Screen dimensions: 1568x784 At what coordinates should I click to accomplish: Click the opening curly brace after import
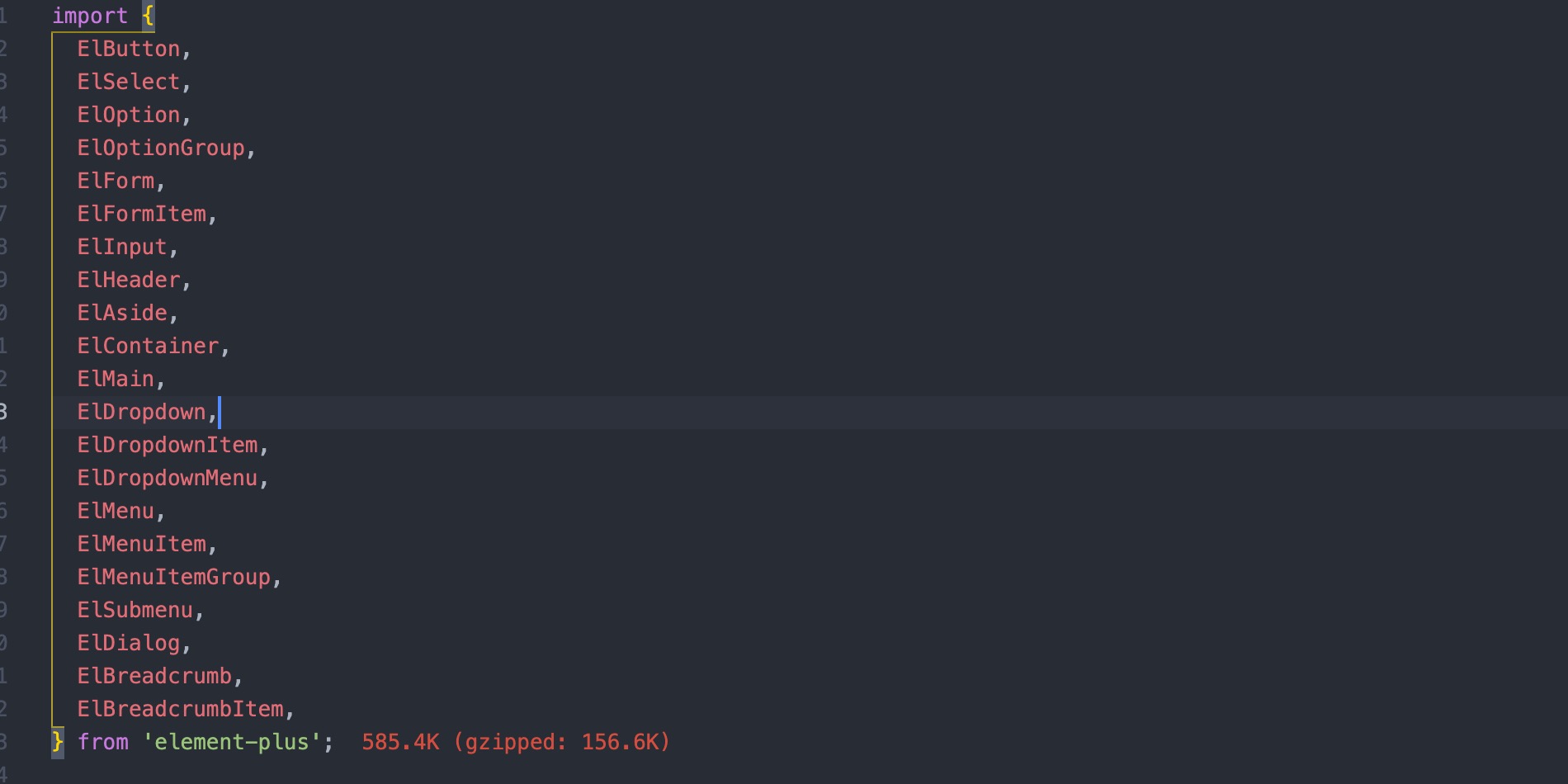click(x=148, y=16)
